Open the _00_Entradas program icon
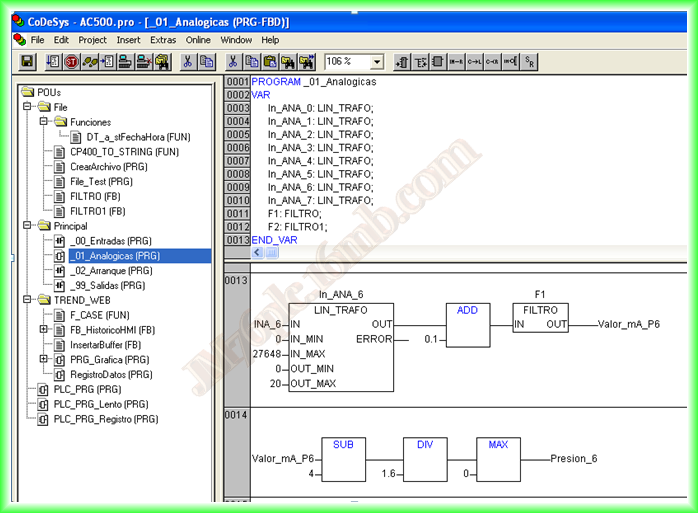698x513 pixels. pos(59,241)
